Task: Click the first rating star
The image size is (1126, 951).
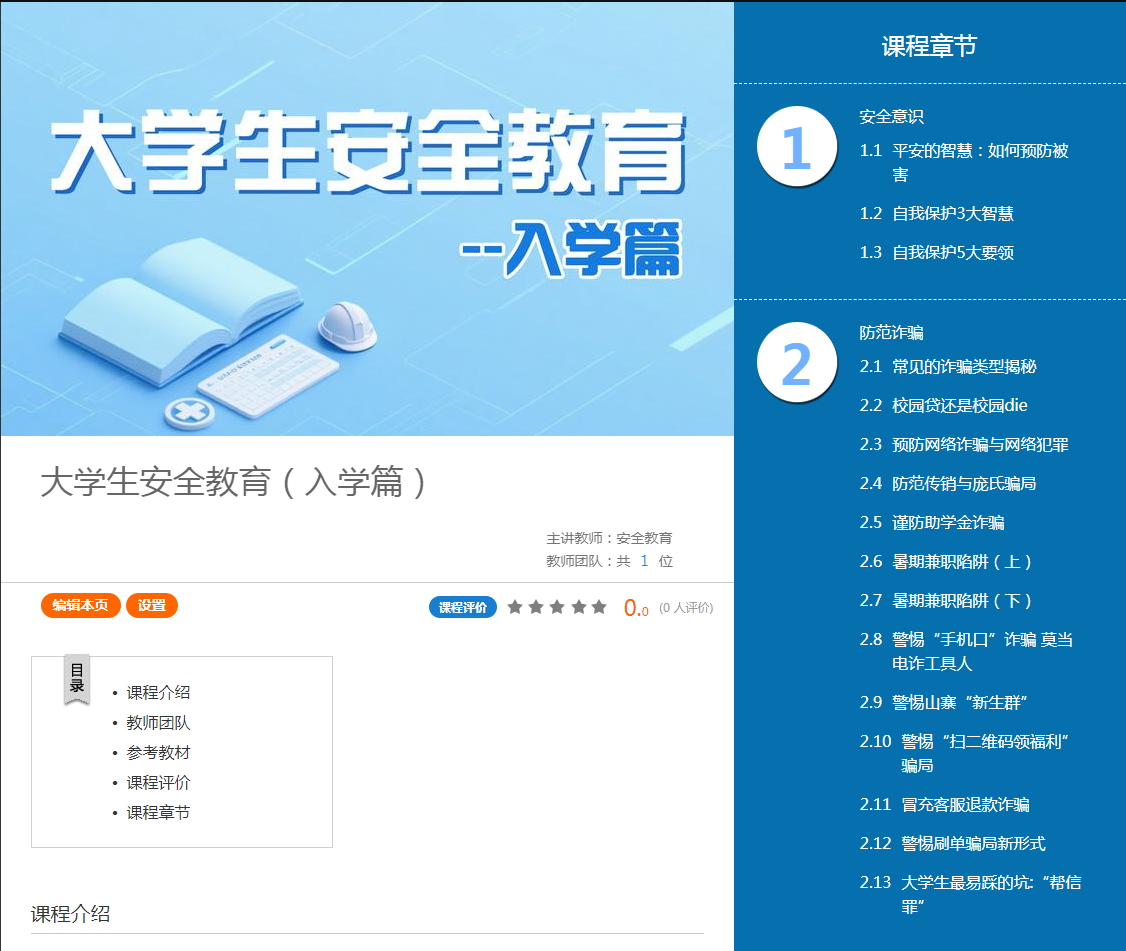Action: (515, 607)
